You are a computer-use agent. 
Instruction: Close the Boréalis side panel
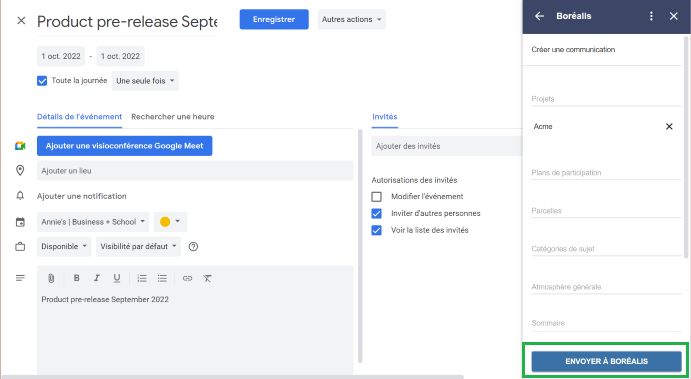673,16
